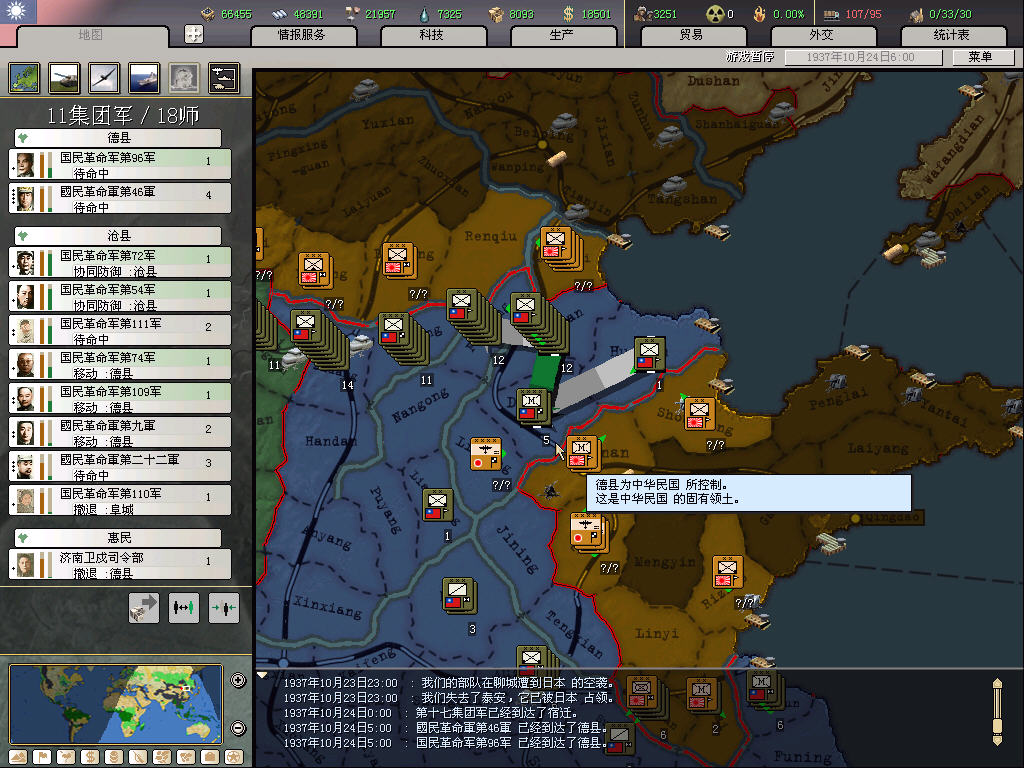
Task: Toggle the map centering cross button
Action: pos(194,34)
